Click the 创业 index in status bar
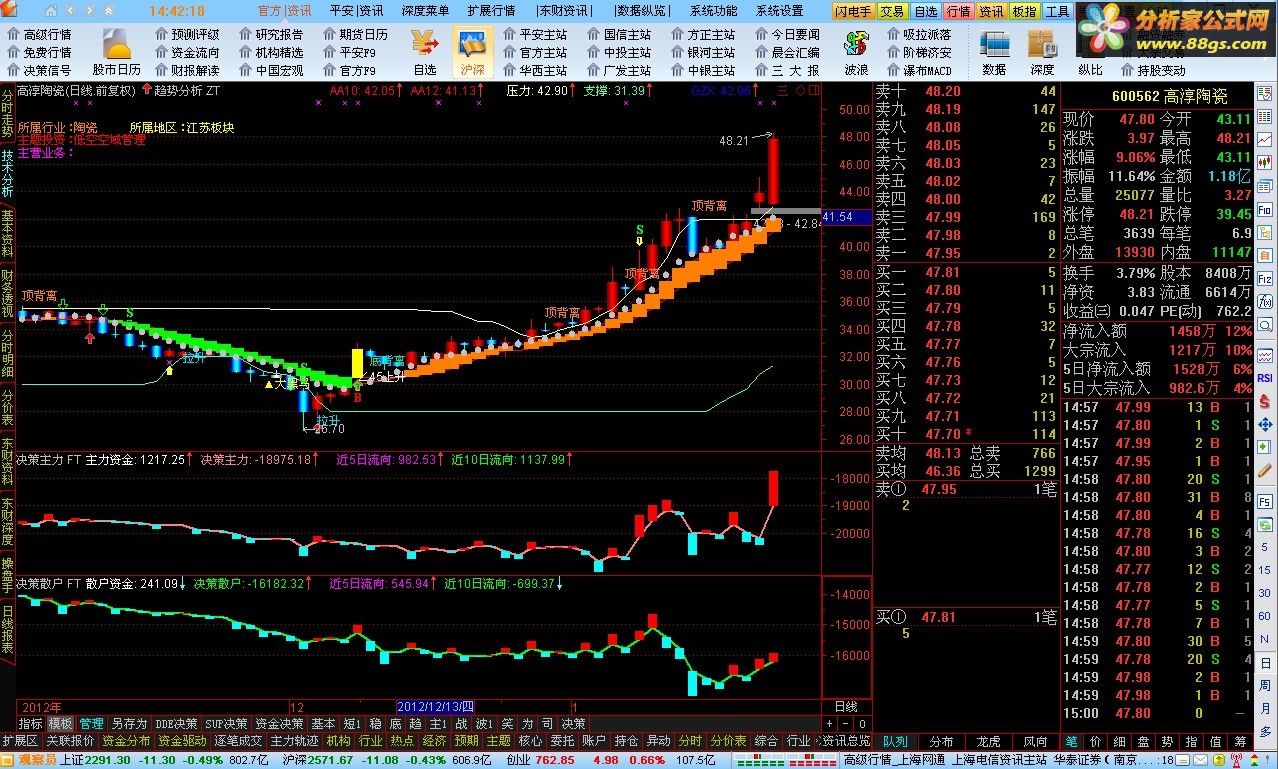The height and width of the screenshot is (769, 1278). (517, 760)
